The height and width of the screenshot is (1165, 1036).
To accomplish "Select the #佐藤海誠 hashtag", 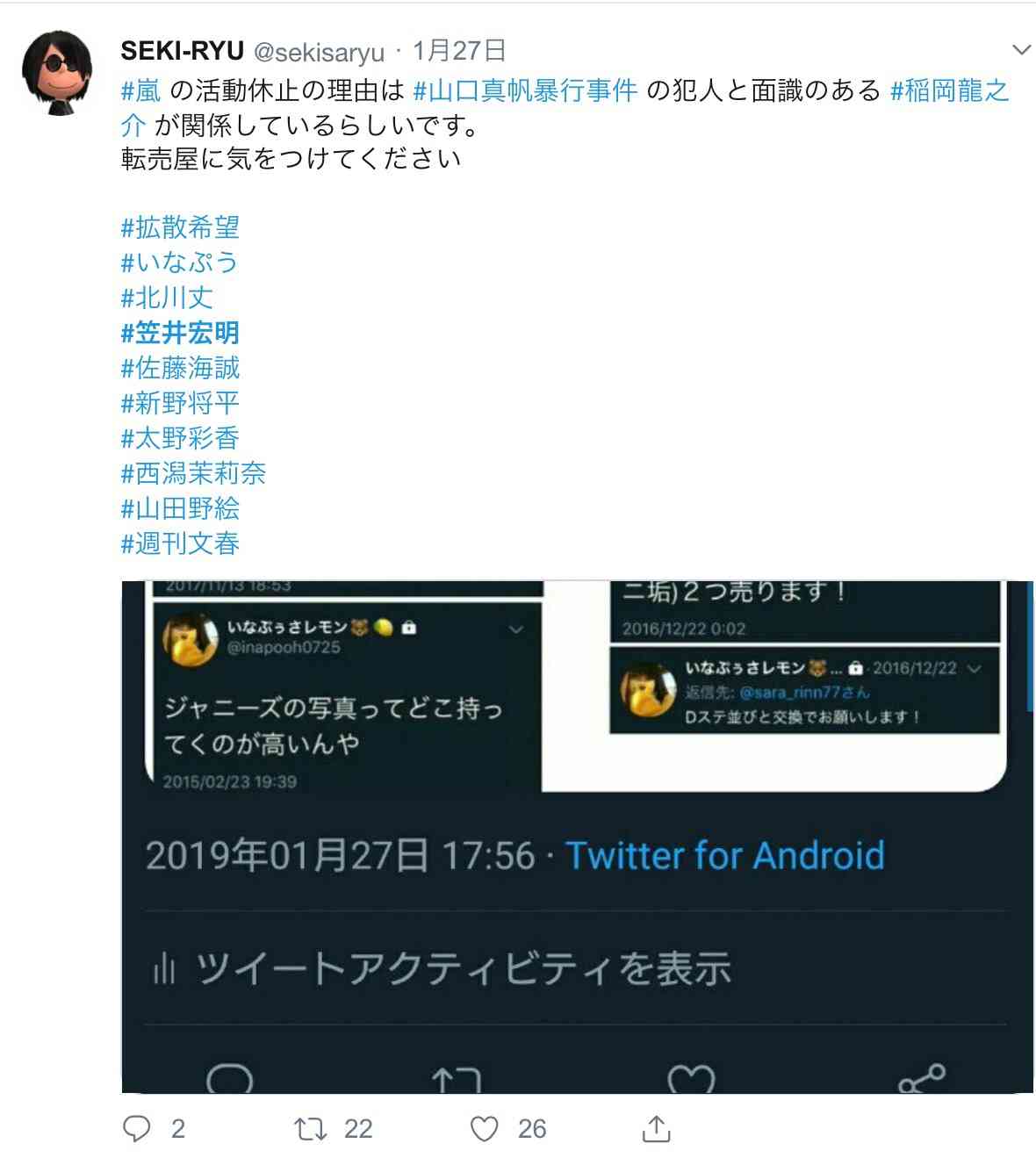I will point(180,368).
